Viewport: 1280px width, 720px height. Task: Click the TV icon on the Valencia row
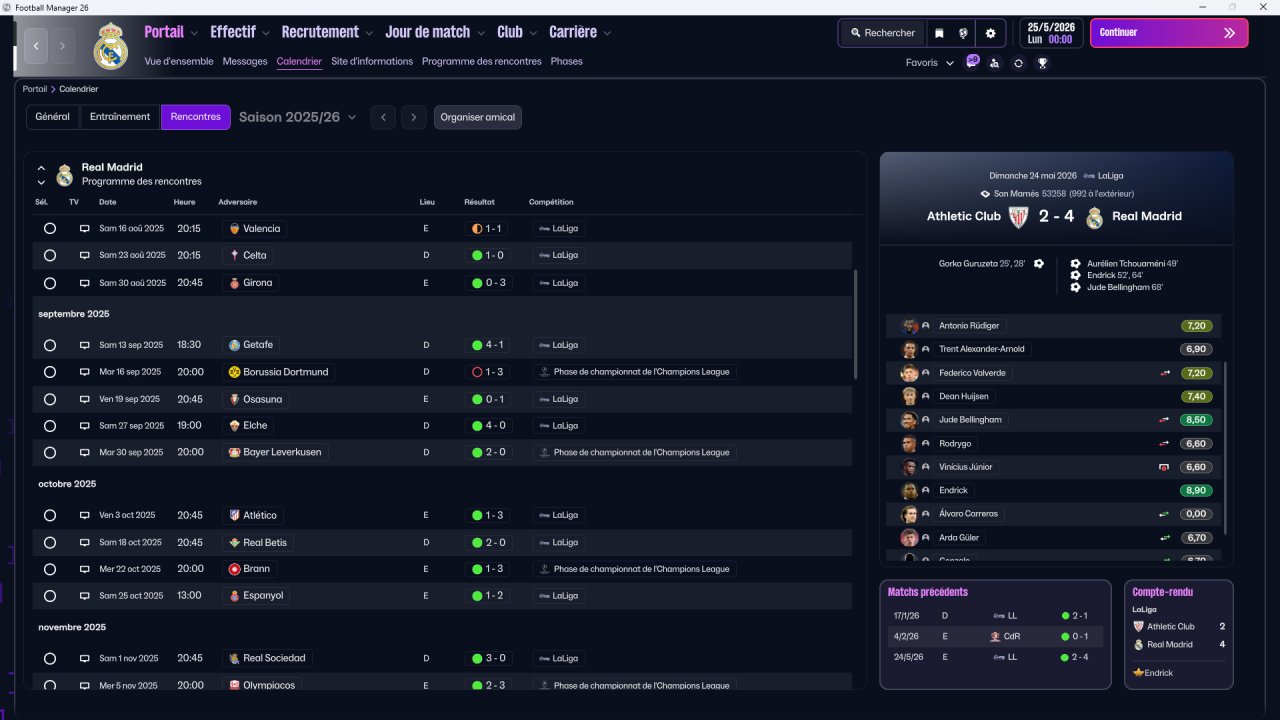(x=85, y=229)
